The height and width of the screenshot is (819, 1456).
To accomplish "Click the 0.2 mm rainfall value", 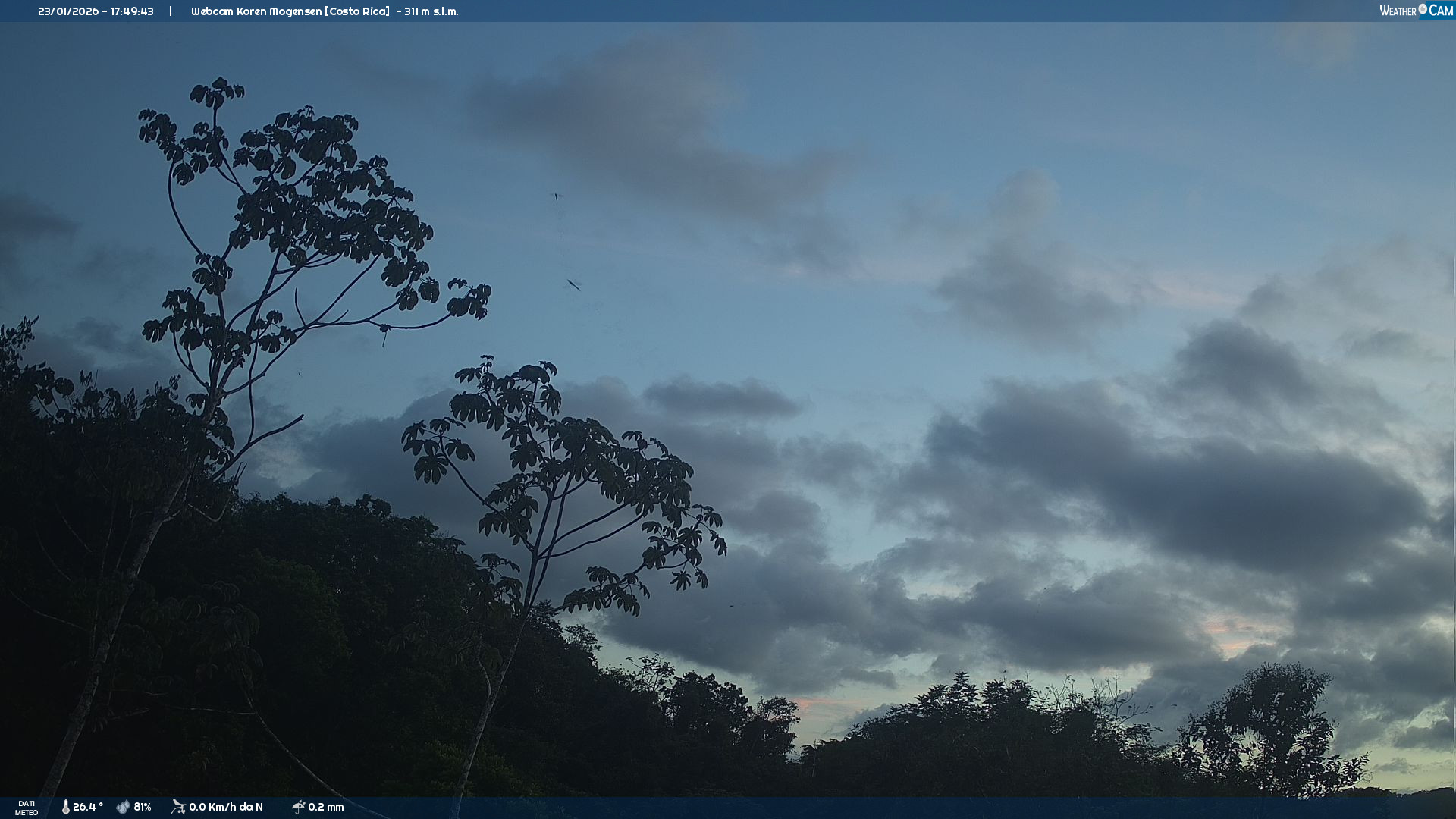I will click(326, 807).
